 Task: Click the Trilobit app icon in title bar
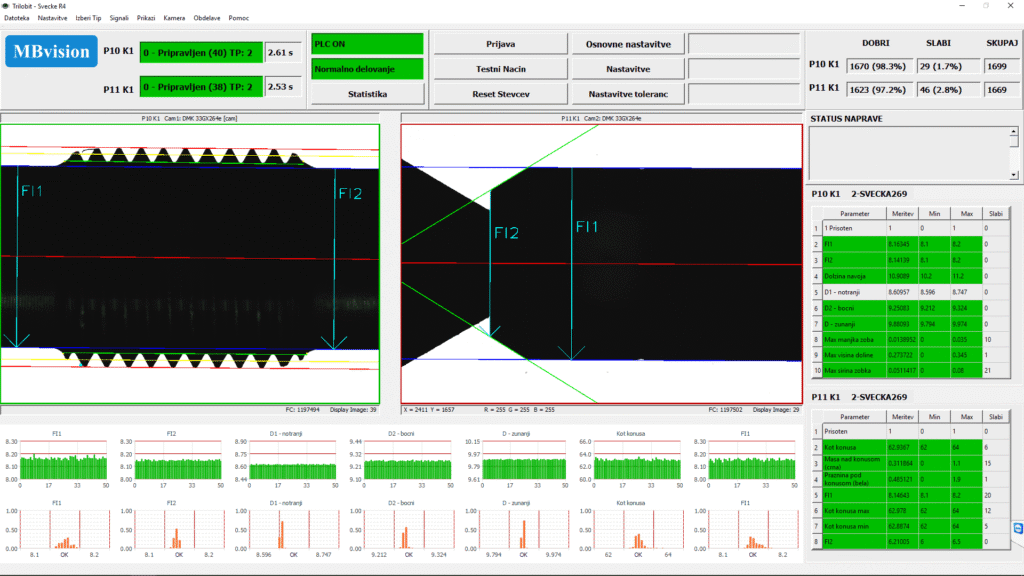[x=5, y=6]
